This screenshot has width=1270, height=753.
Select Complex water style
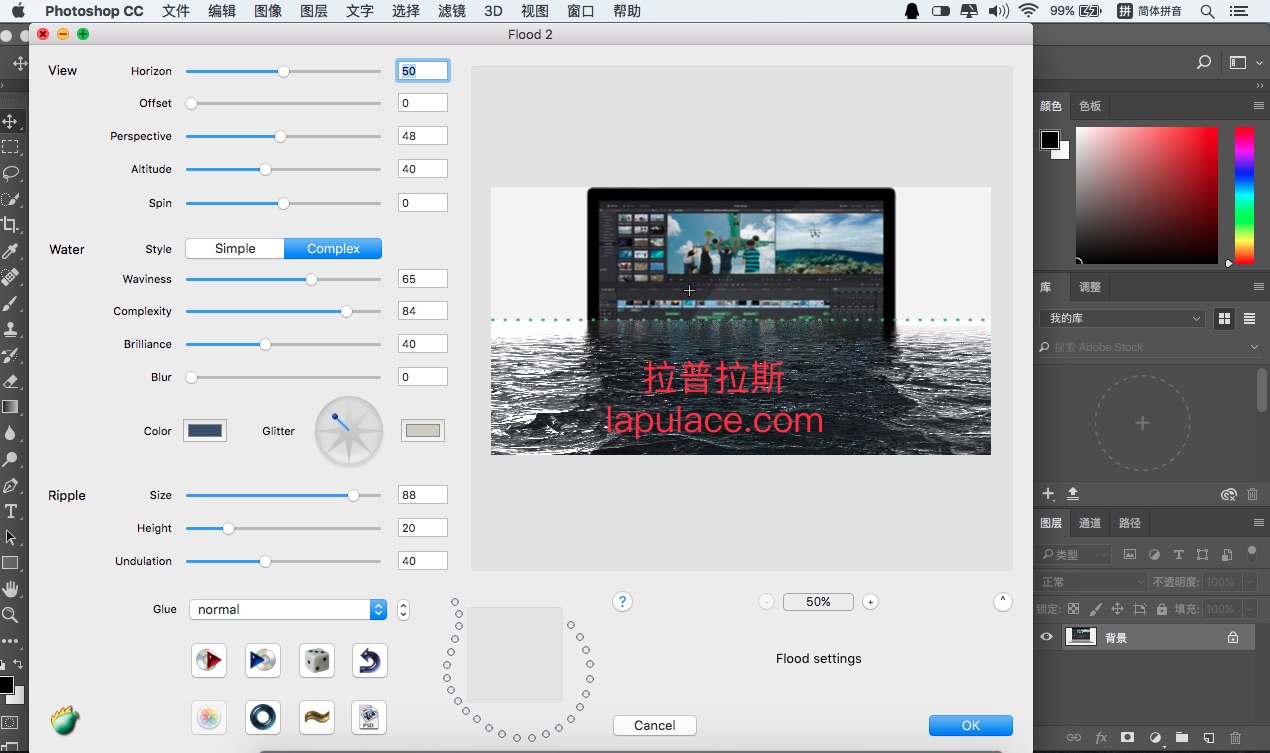[x=333, y=249]
